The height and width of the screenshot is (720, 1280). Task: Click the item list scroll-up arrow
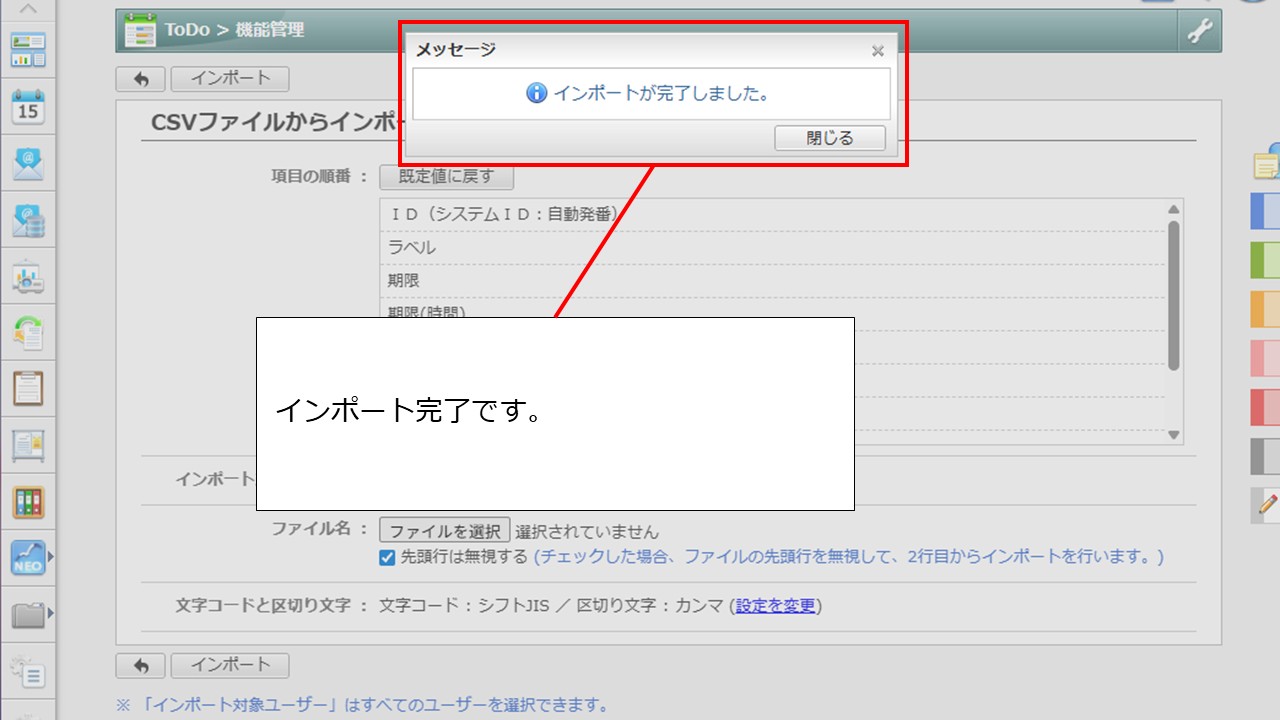click(1175, 210)
